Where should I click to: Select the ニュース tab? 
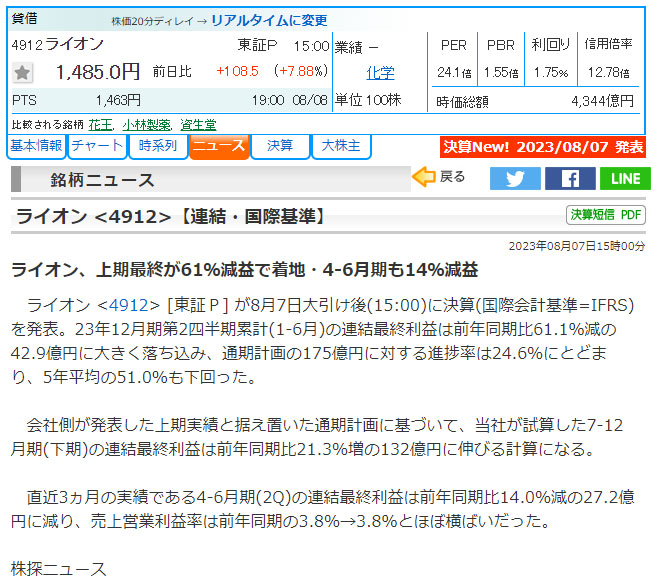coord(218,146)
